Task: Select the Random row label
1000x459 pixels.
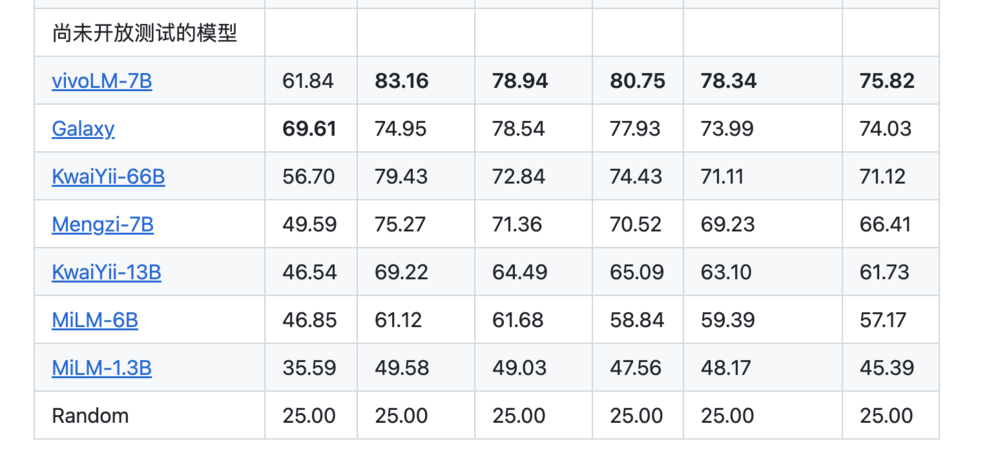Action: coord(90,416)
